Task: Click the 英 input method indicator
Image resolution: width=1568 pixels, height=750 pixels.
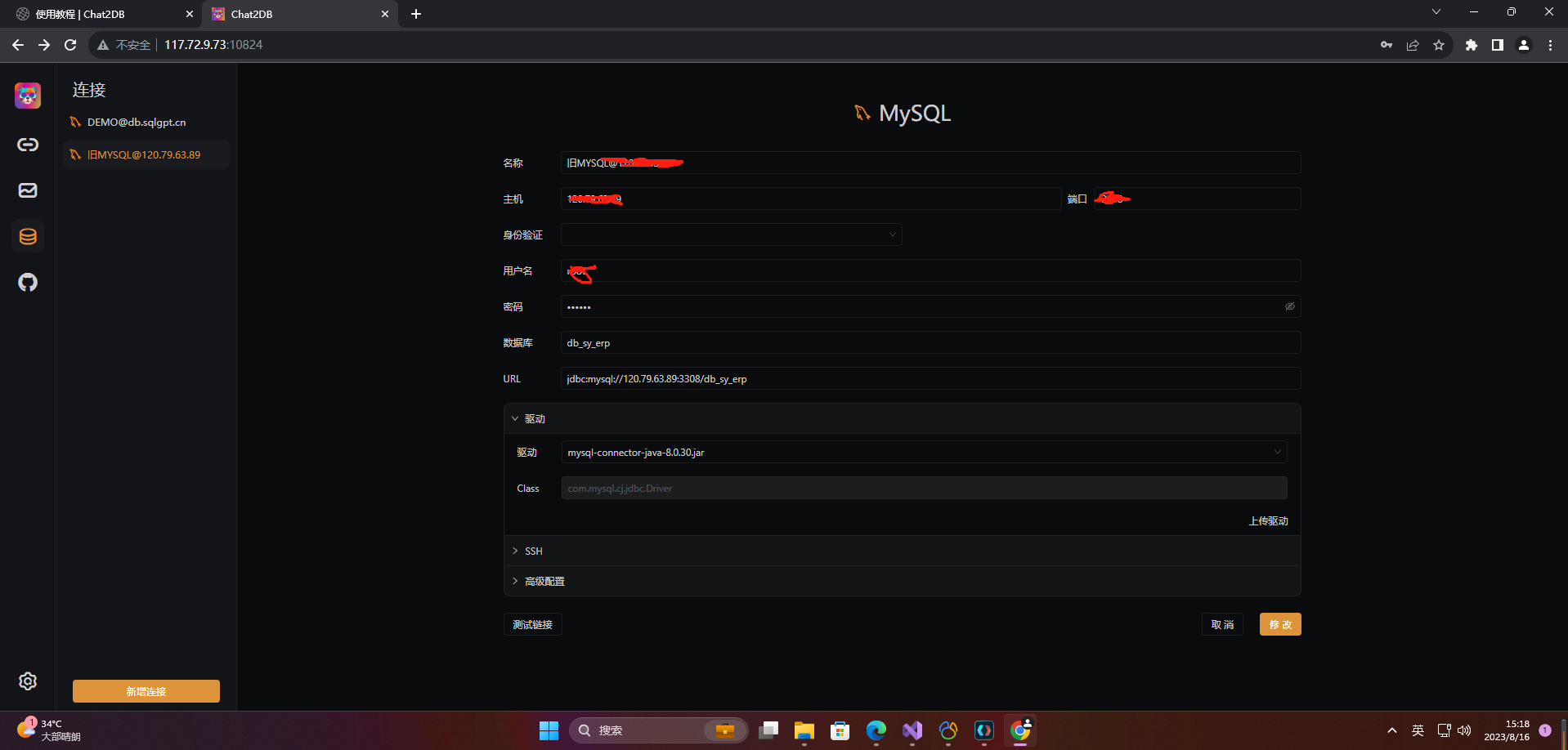Action: [1418, 730]
